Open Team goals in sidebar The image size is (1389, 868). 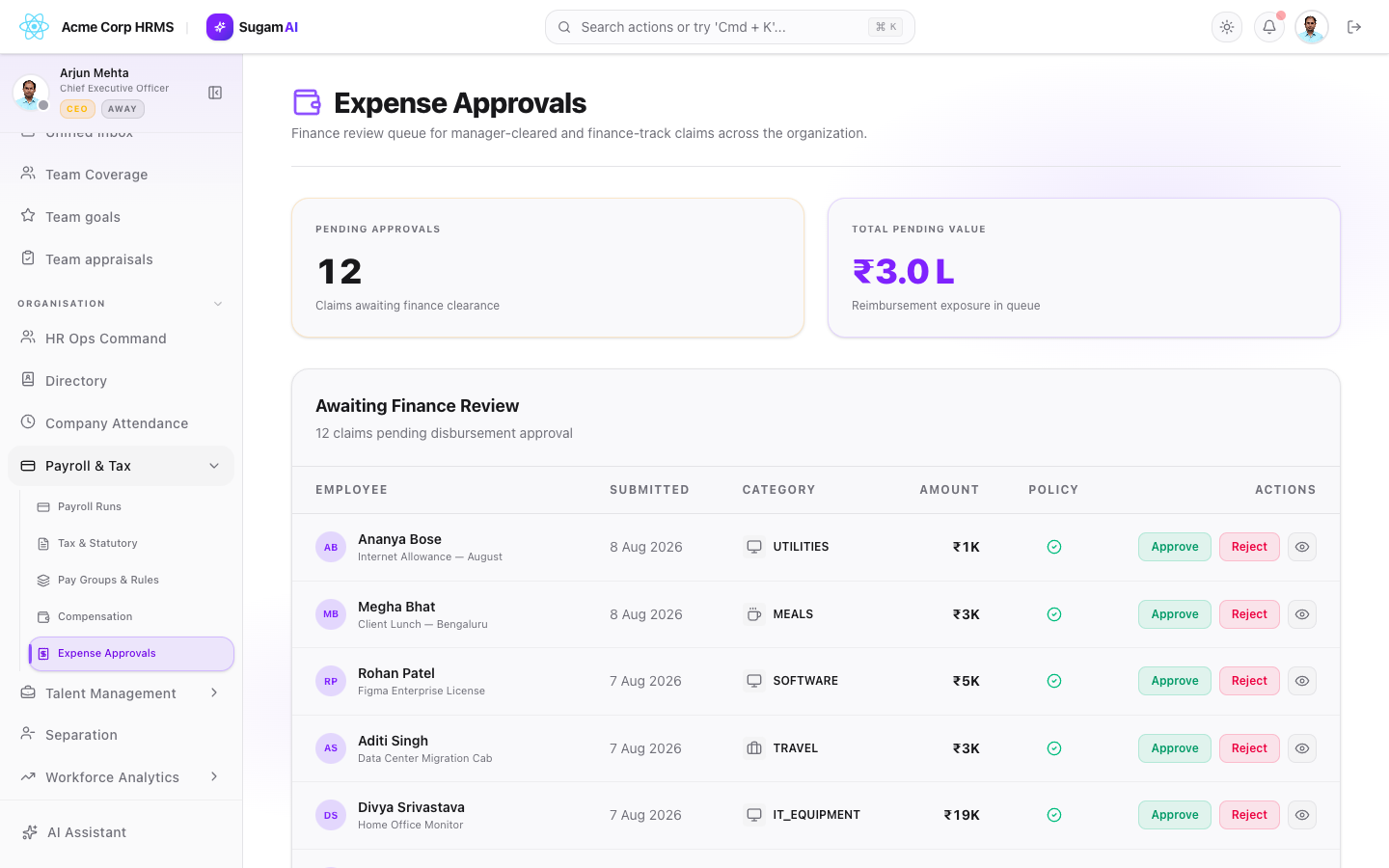121,217
